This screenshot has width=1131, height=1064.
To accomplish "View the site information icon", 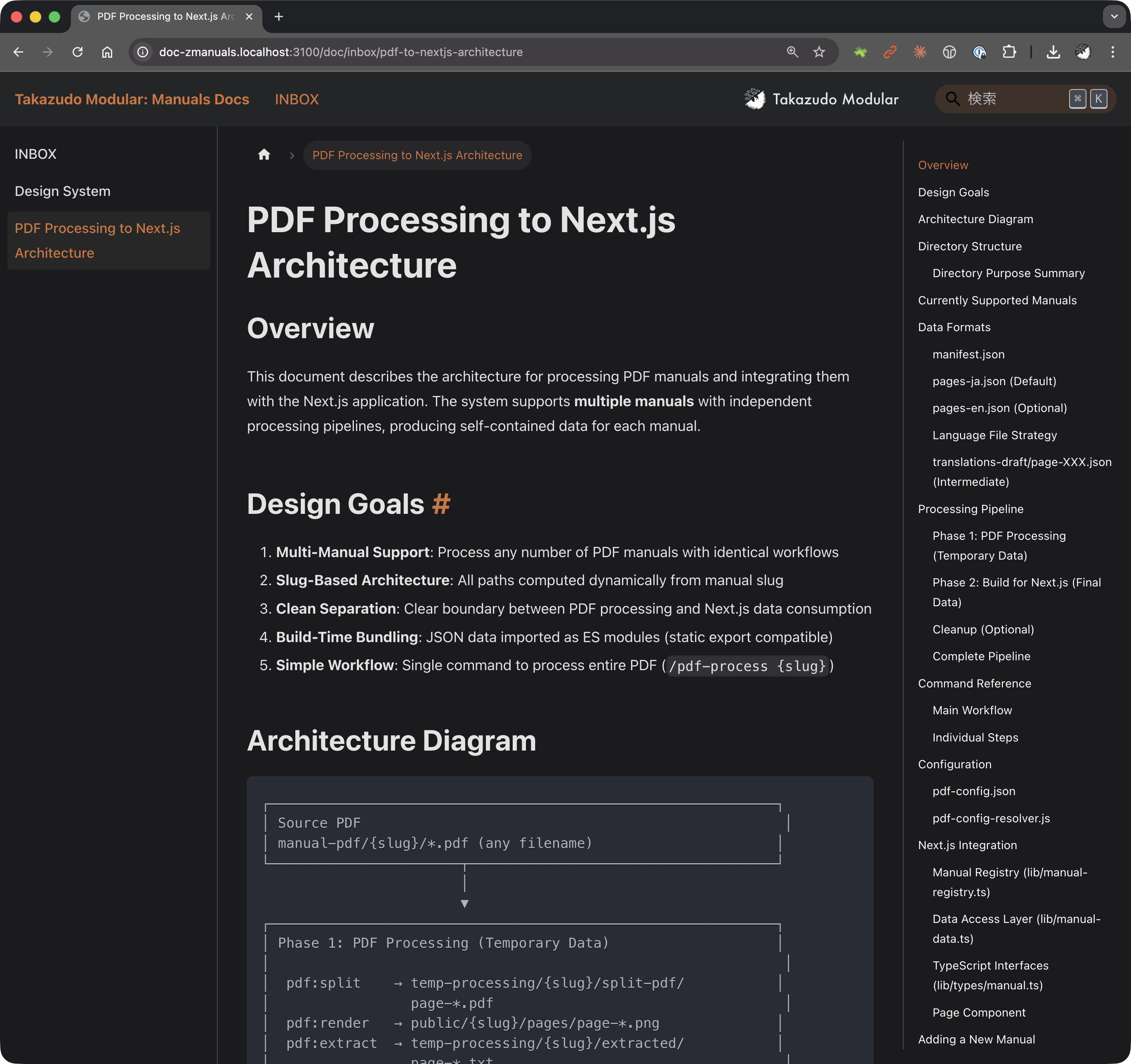I will click(143, 52).
